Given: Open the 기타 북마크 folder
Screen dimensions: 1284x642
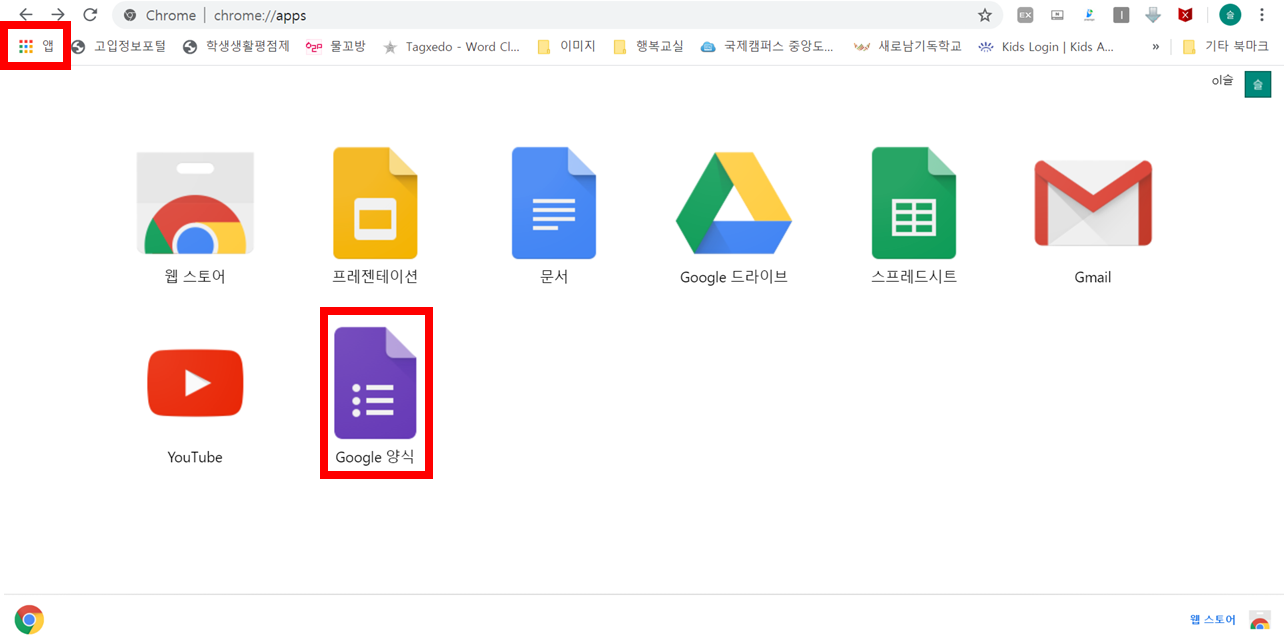Looking at the screenshot, I should point(1225,46).
